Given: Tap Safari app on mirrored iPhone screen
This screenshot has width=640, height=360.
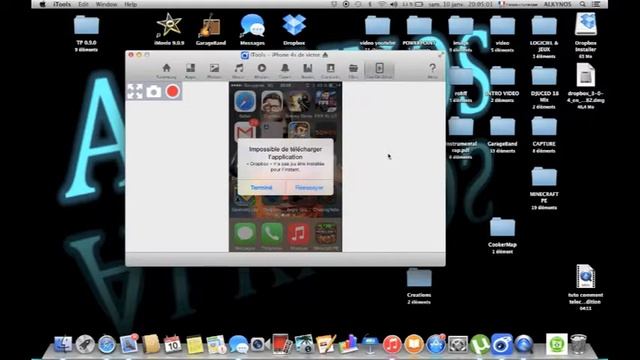Looking at the screenshot, I should tap(245, 102).
